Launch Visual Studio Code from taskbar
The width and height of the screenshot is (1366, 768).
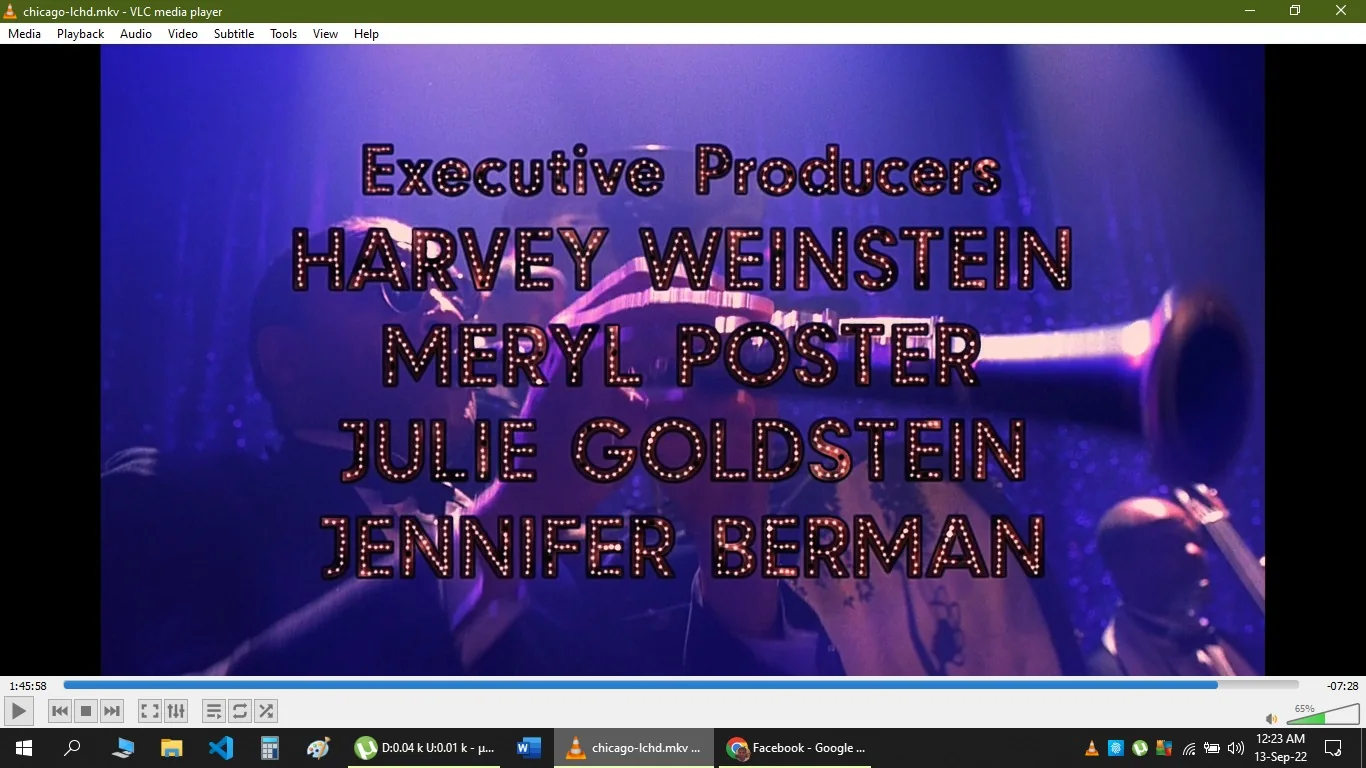click(221, 748)
